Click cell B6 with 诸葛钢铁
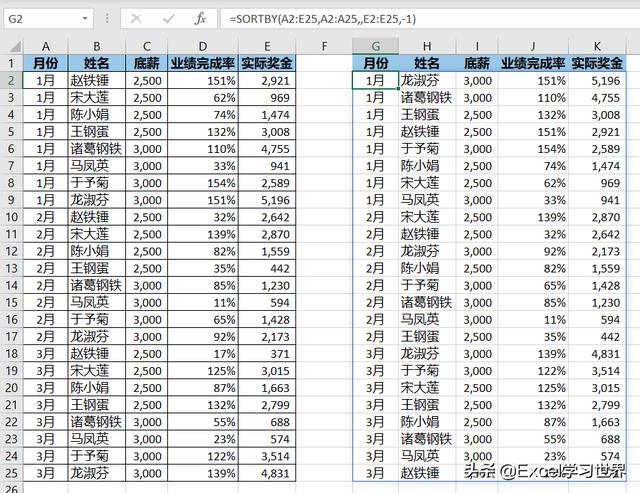Image resolution: width=640 pixels, height=493 pixels. (x=97, y=149)
